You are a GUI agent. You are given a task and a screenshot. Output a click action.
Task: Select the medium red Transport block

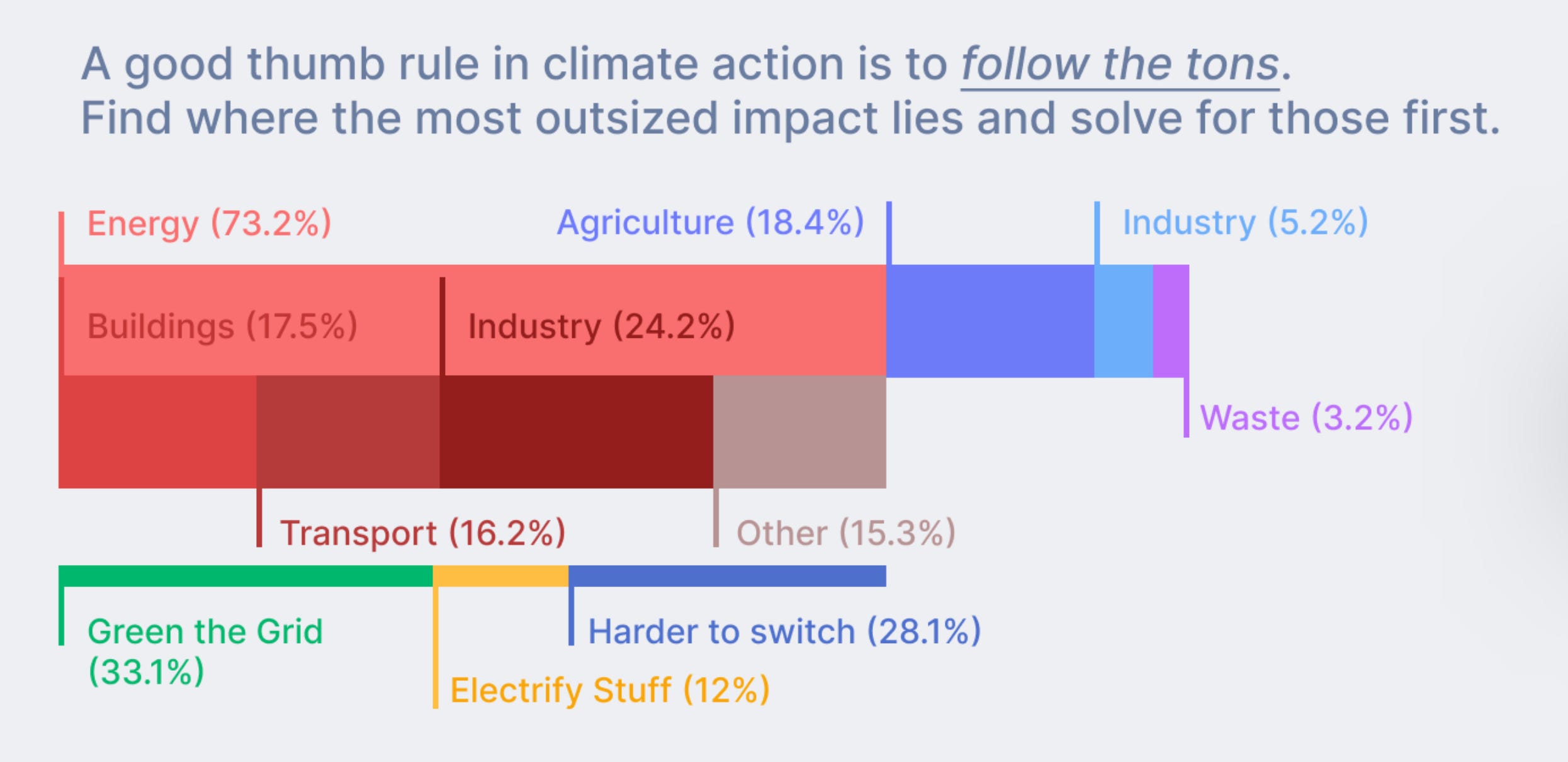[347, 432]
